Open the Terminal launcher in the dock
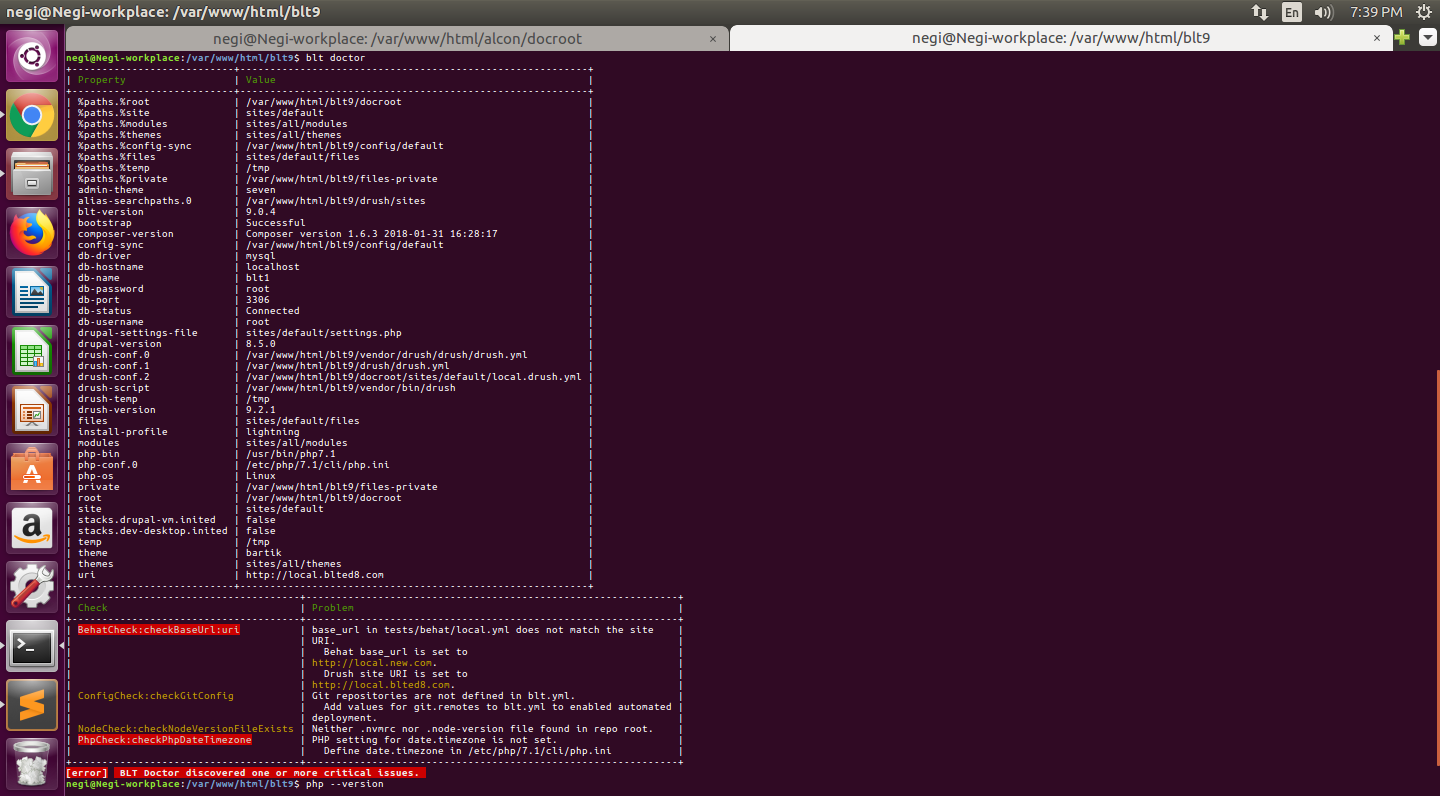 pyautogui.click(x=32, y=646)
